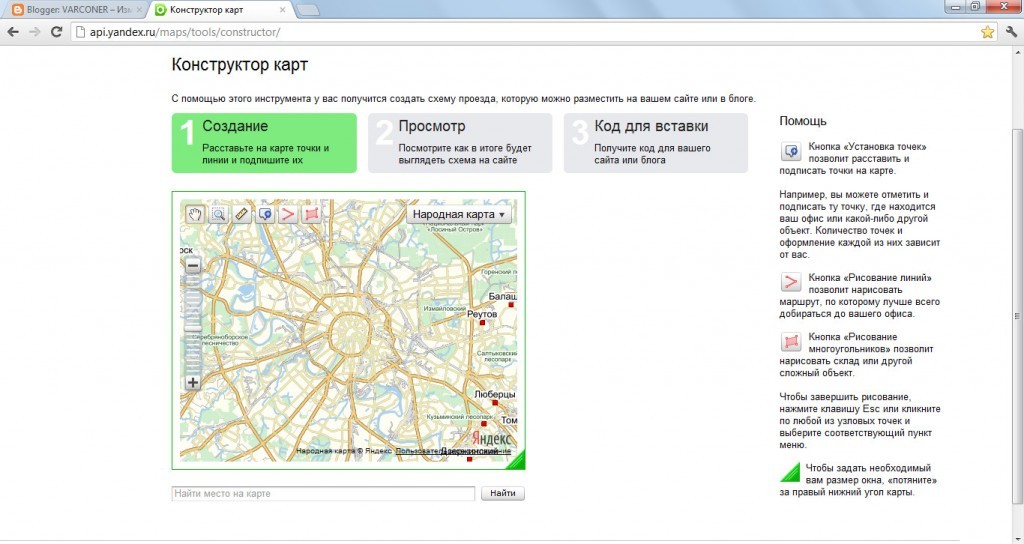Image resolution: width=1024 pixels, height=544 pixels.
Task: Click the Люберцы label on the map
Action: pos(494,394)
